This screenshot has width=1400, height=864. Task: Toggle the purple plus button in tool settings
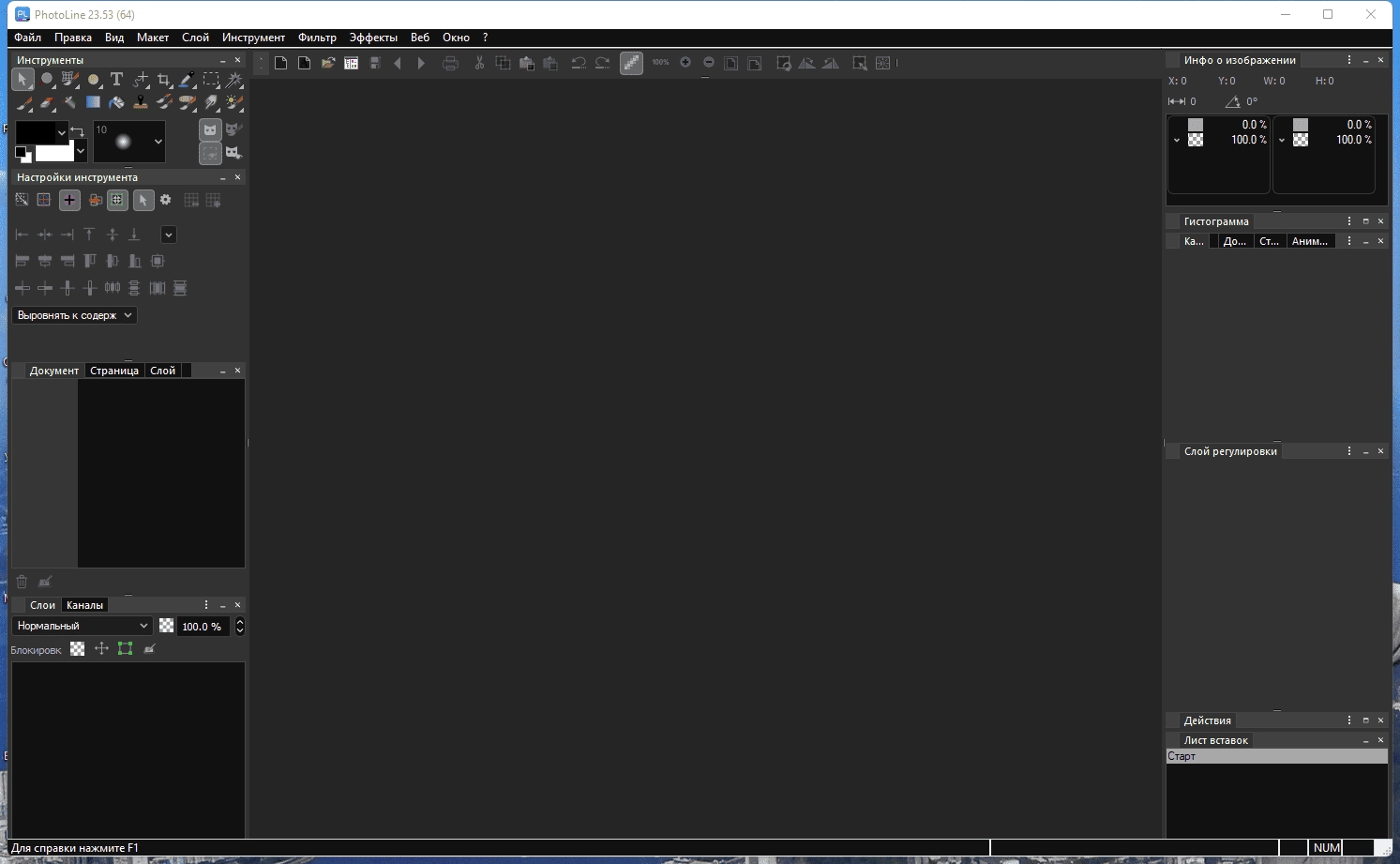click(69, 200)
